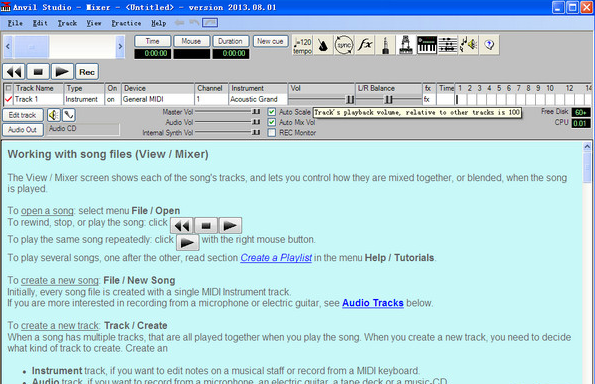
Task: Click the Track 1 name cell
Action: [x=38, y=99]
